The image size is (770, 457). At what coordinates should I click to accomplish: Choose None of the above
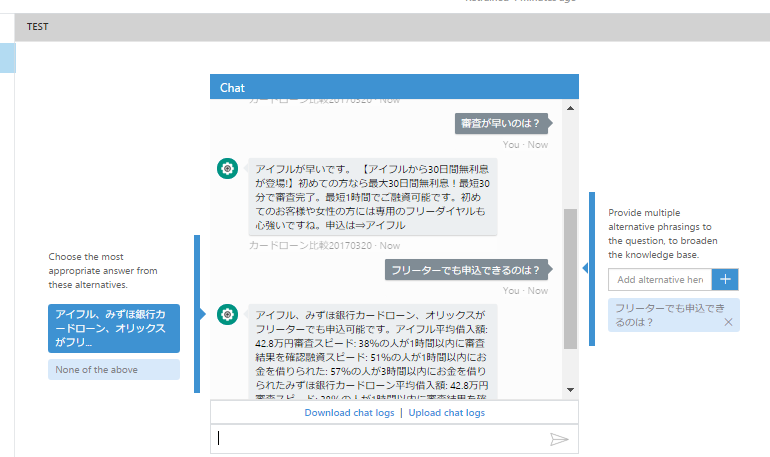tap(114, 370)
